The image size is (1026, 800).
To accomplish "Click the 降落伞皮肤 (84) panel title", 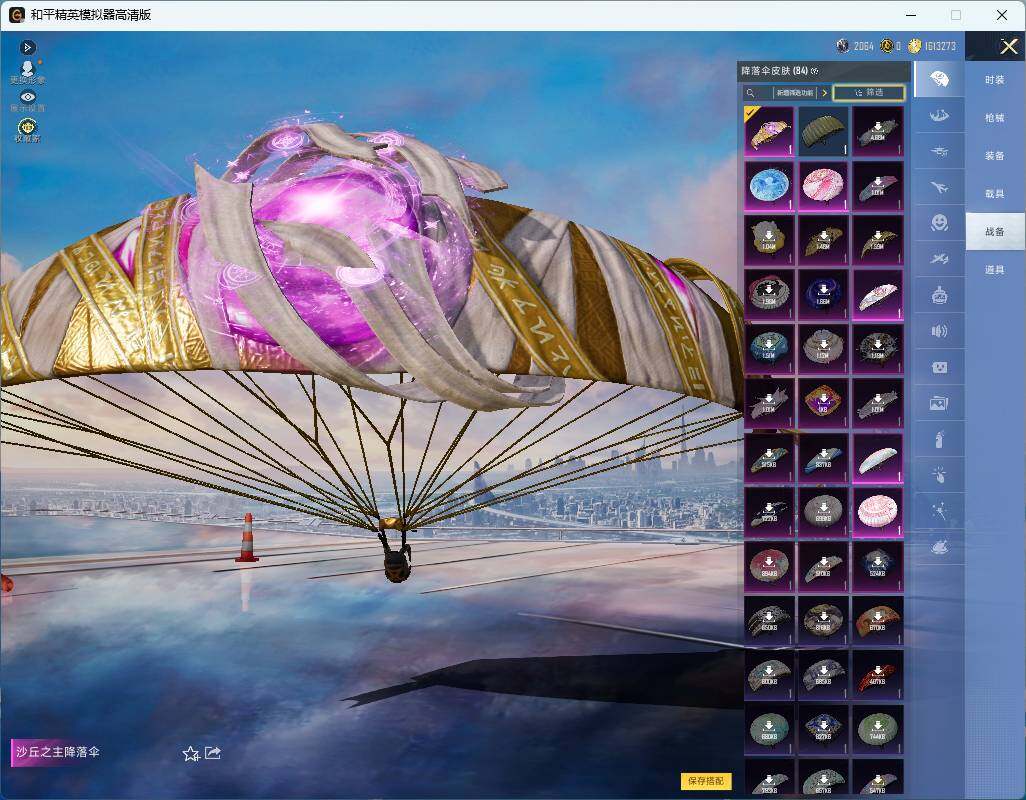I will point(774,71).
